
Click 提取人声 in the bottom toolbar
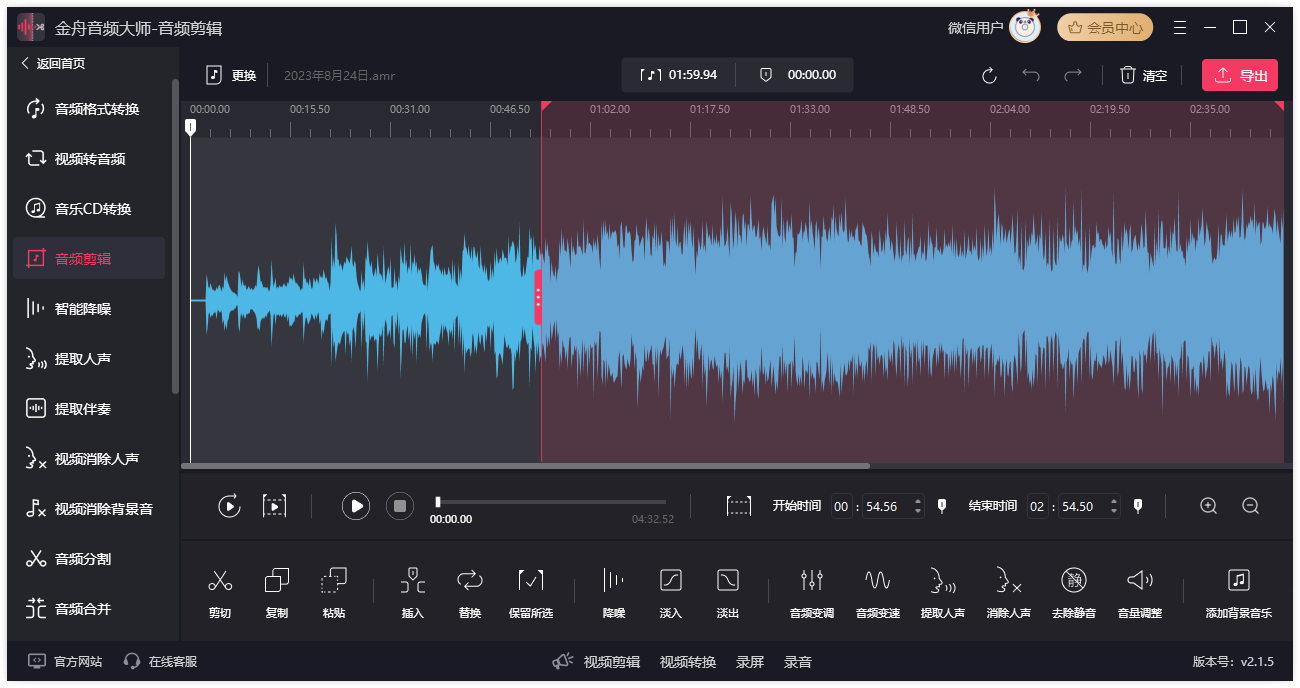[x=943, y=593]
